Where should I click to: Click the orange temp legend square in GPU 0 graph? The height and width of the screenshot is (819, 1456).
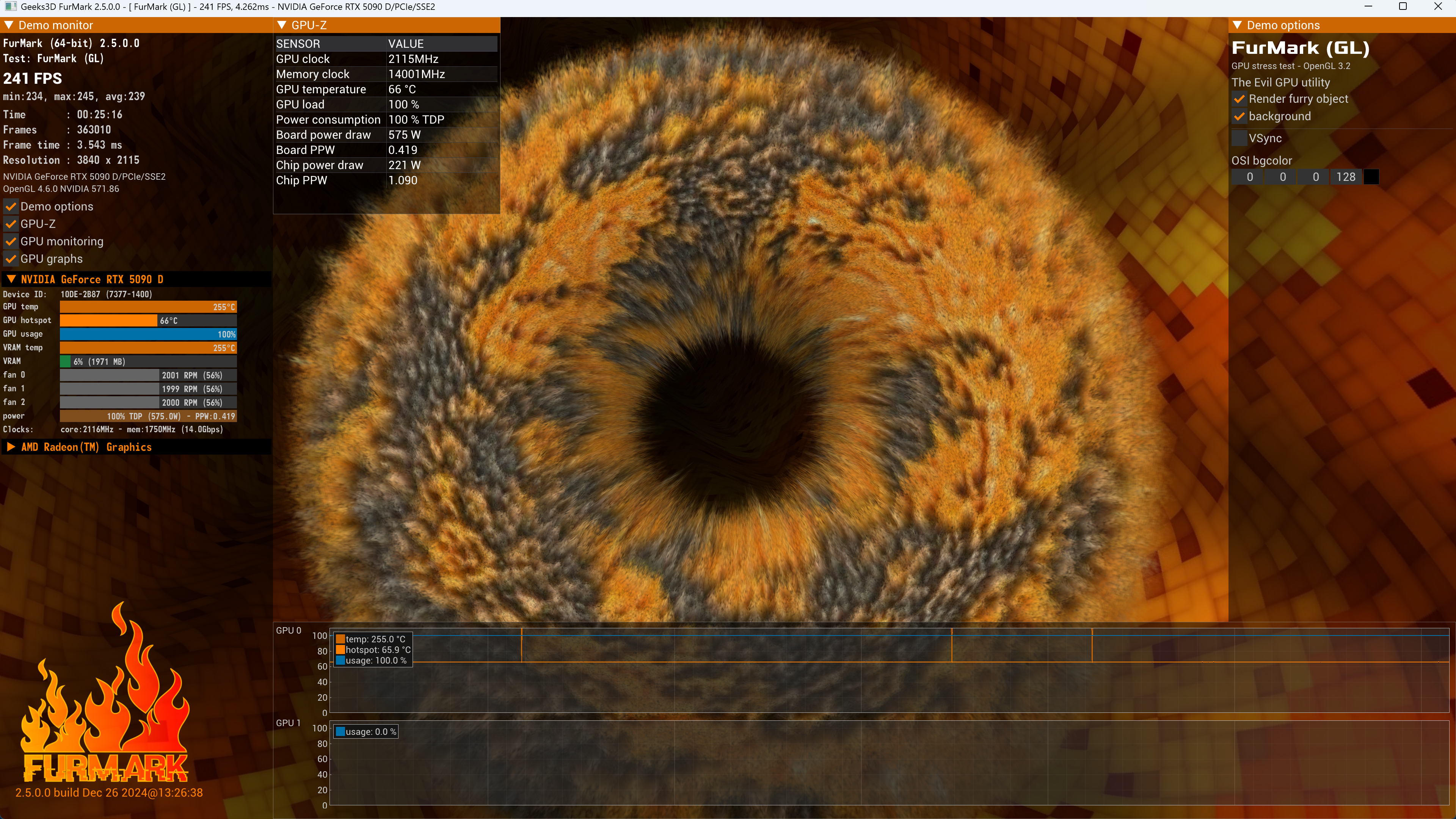click(340, 639)
